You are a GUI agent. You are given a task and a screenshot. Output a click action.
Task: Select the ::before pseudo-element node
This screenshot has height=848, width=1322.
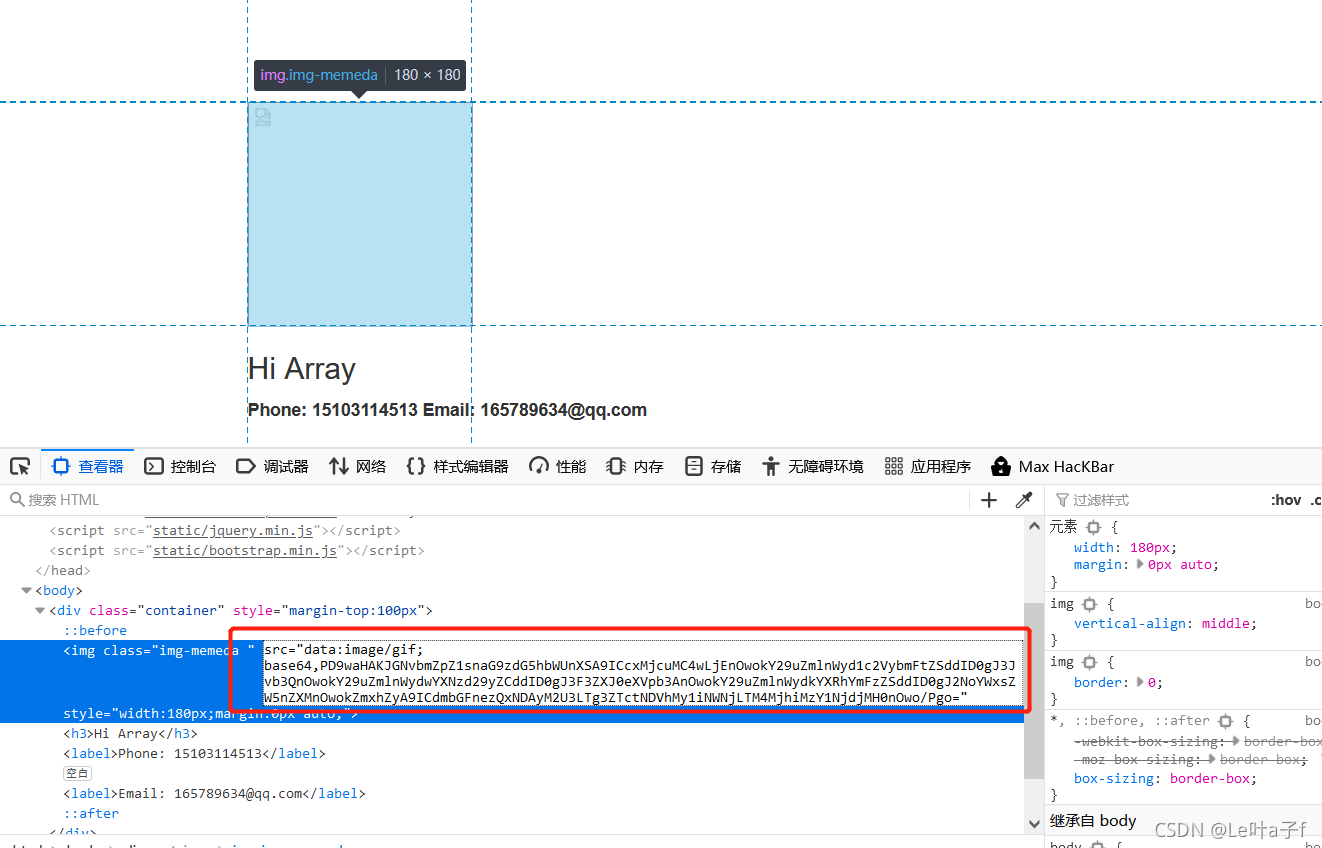coord(95,631)
